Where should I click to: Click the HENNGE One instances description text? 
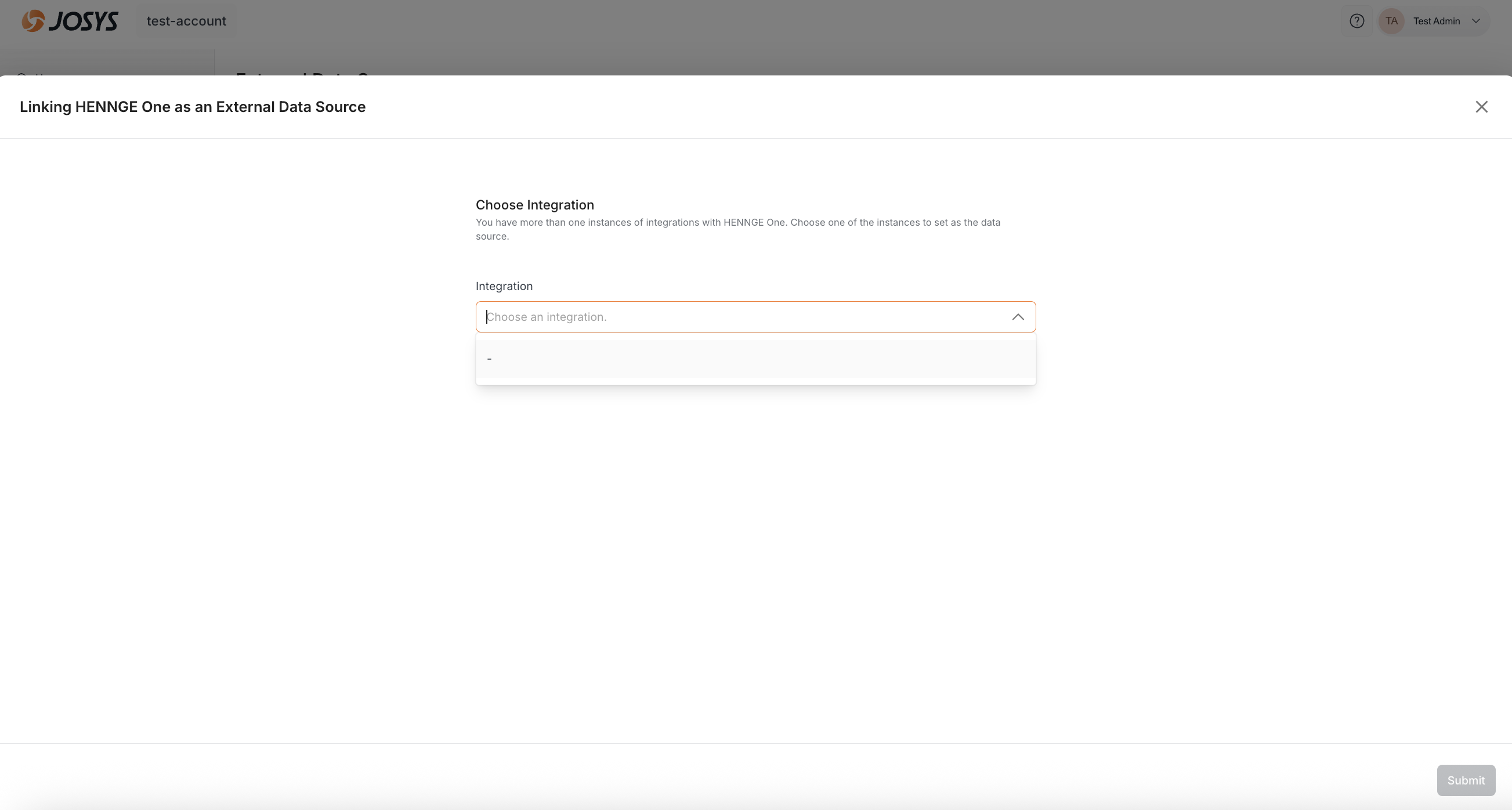737,223
